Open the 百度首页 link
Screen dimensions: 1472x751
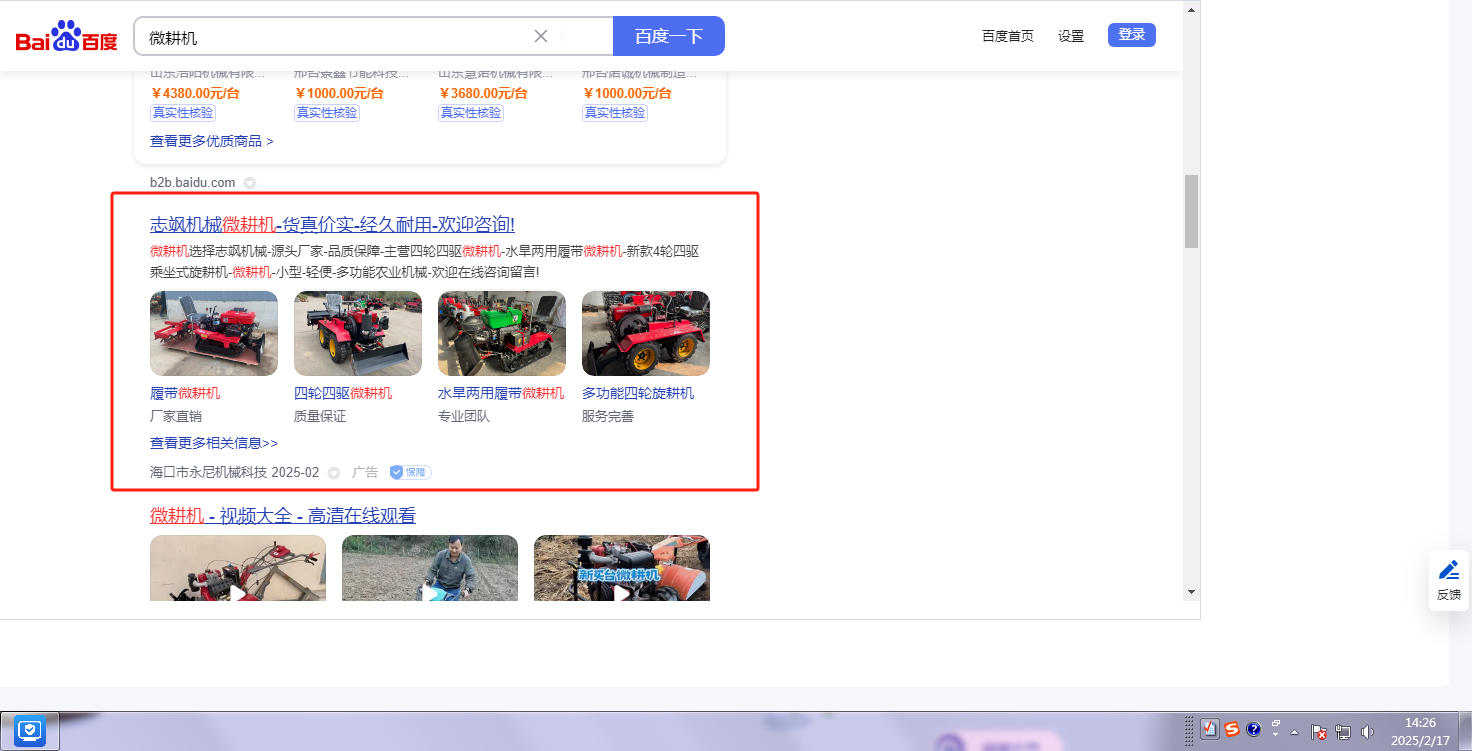(1008, 36)
